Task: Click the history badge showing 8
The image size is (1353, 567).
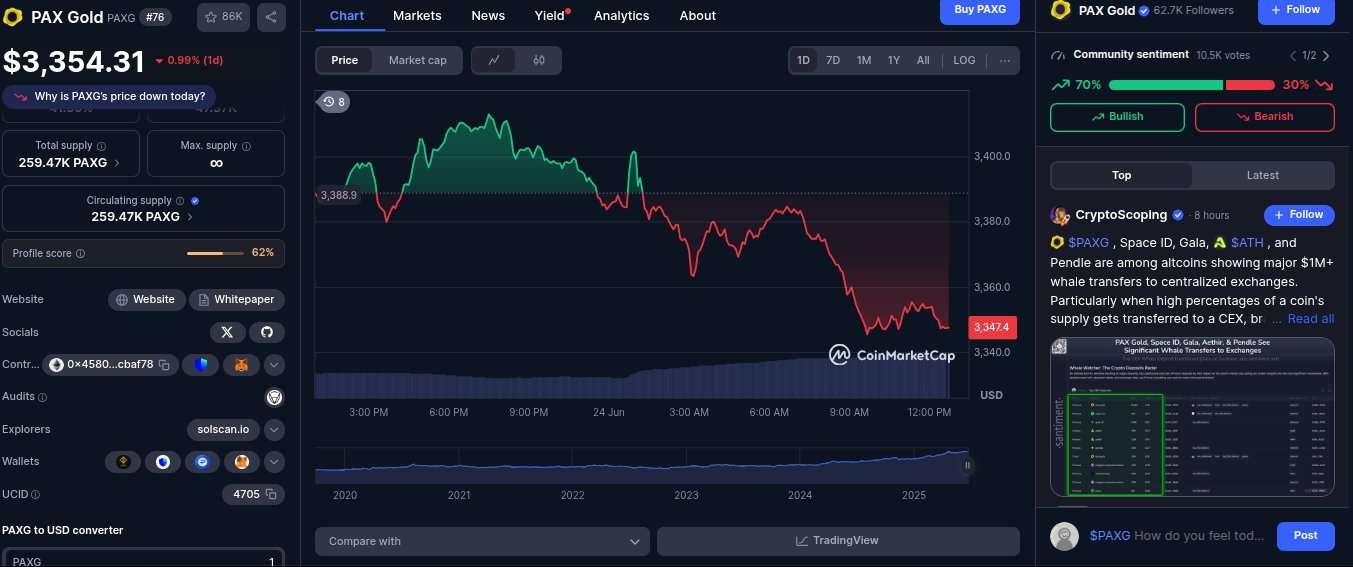Action: 334,102
